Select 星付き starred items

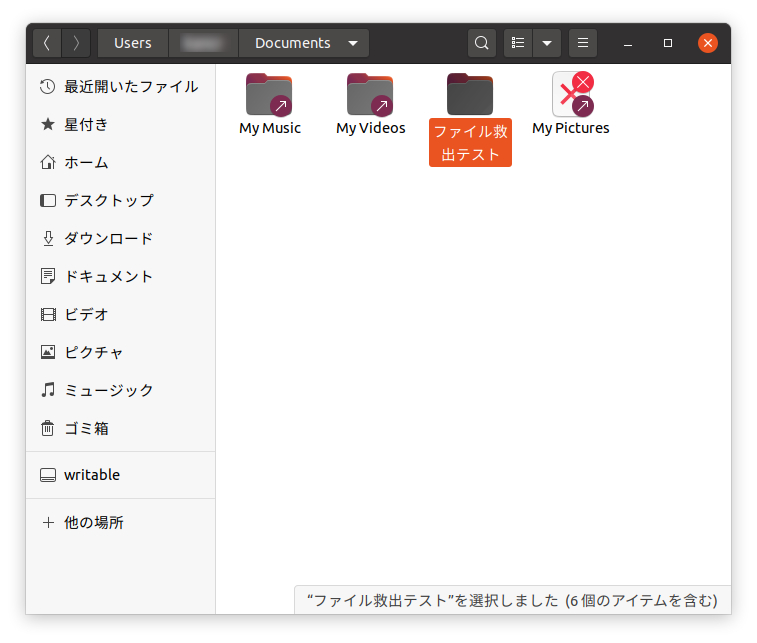[120, 125]
